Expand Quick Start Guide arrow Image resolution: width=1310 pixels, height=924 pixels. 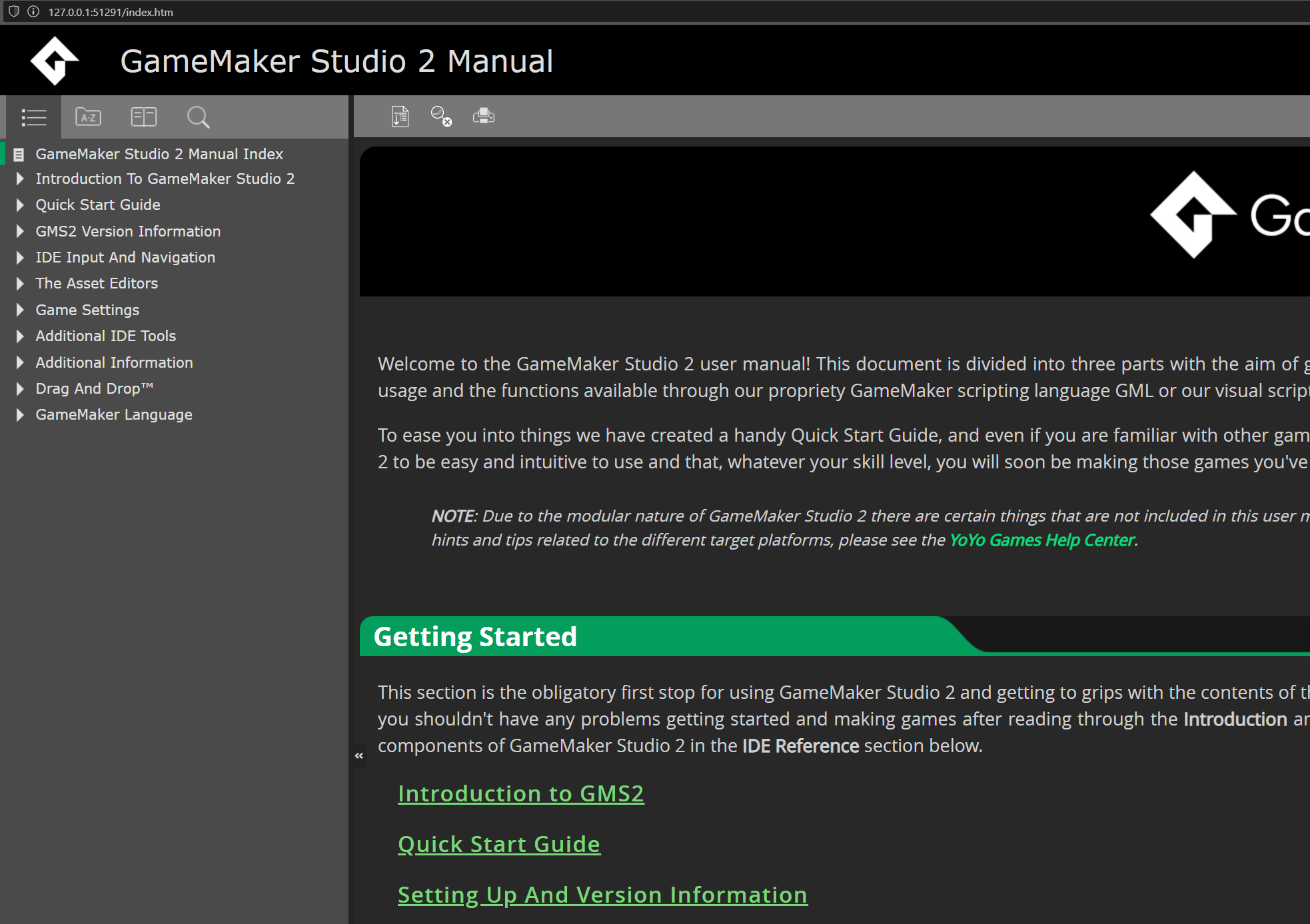(20, 205)
